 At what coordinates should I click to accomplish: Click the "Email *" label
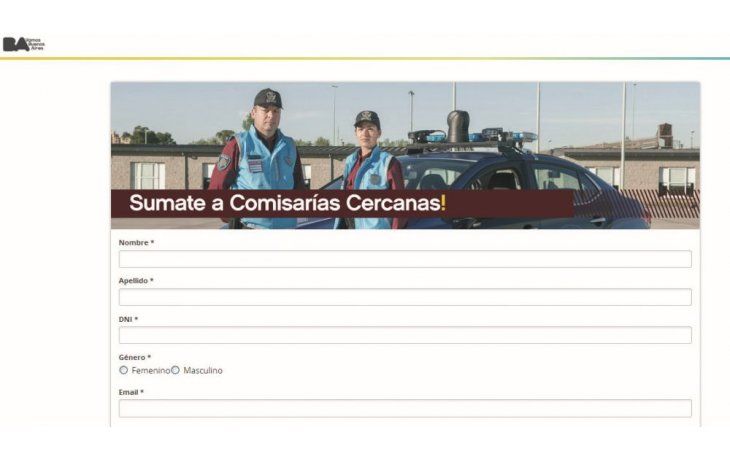click(x=131, y=392)
